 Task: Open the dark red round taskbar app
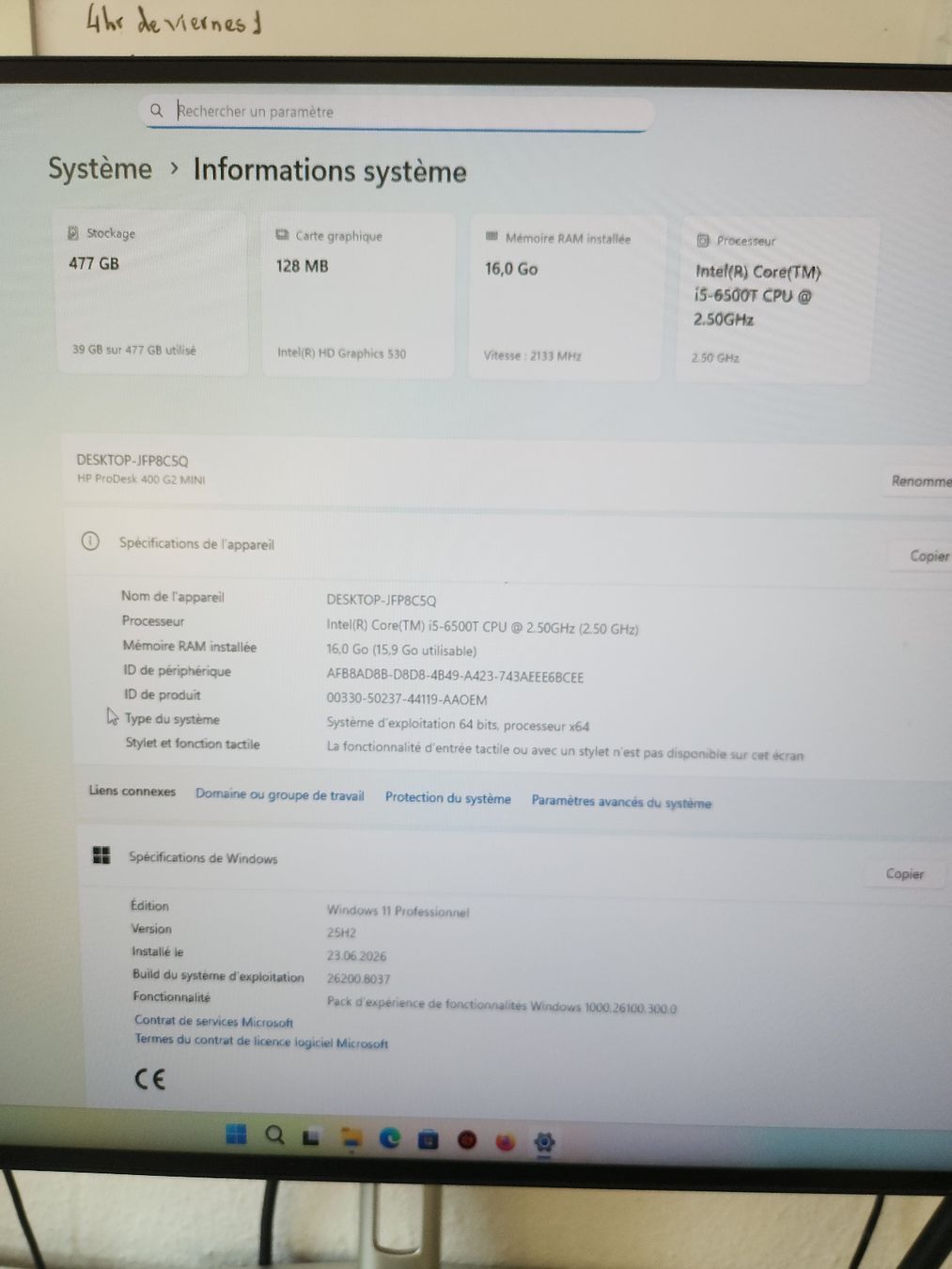tap(467, 1141)
